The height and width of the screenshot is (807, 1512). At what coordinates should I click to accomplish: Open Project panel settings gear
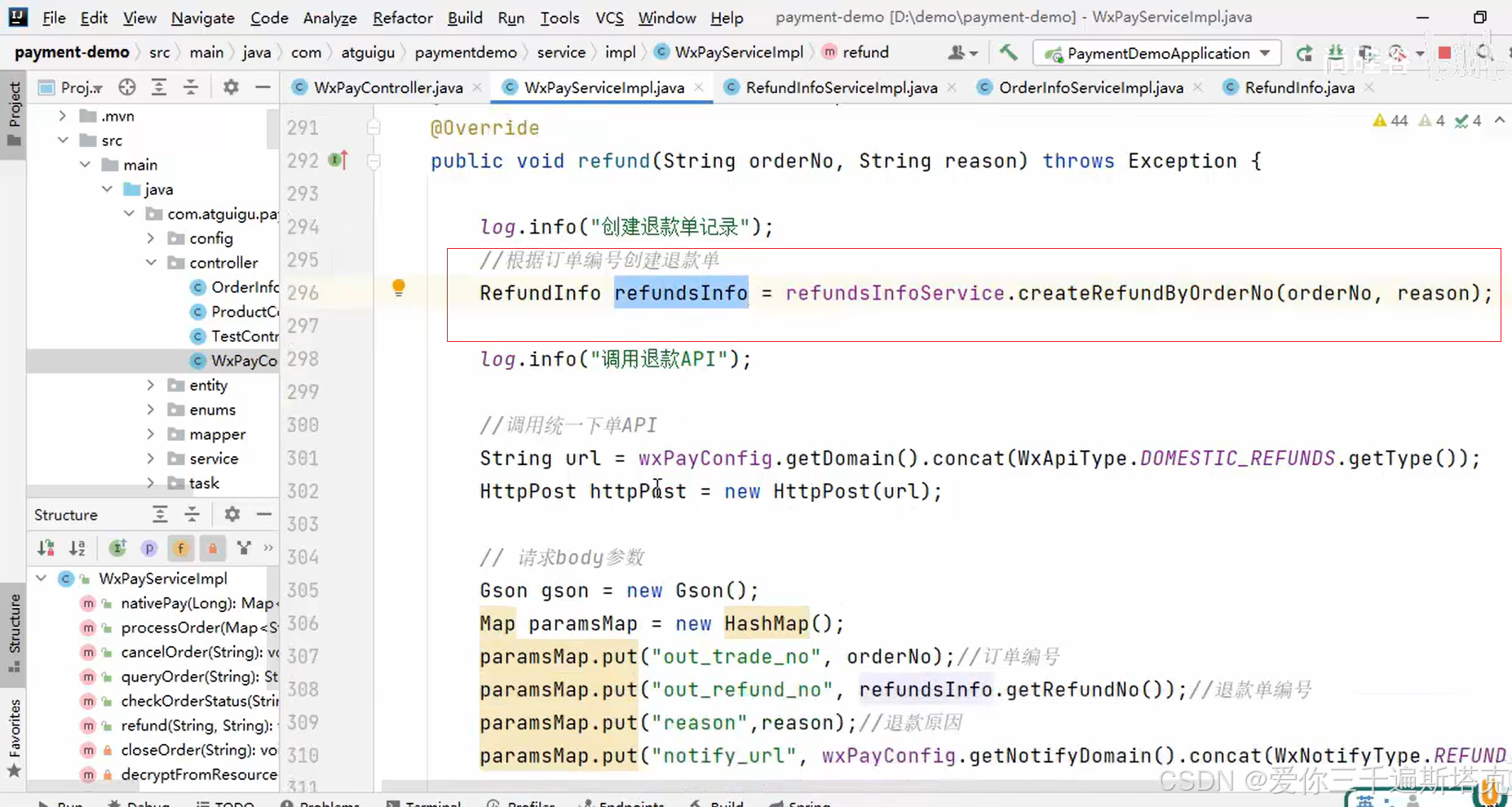(232, 87)
